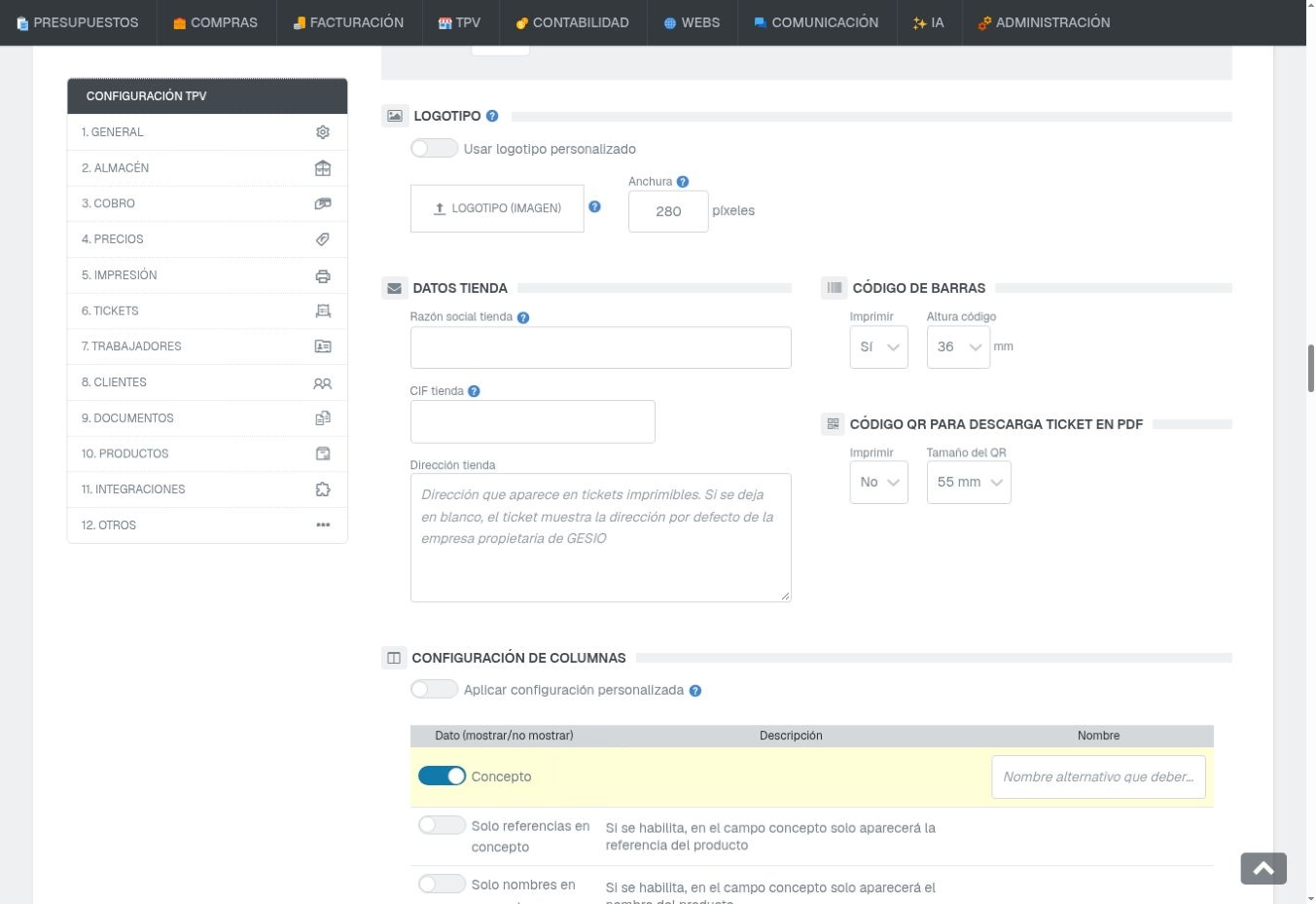Image resolution: width=1316 pixels, height=904 pixels.
Task: Enable Solo referencias en concepto switch
Action: coord(442,825)
